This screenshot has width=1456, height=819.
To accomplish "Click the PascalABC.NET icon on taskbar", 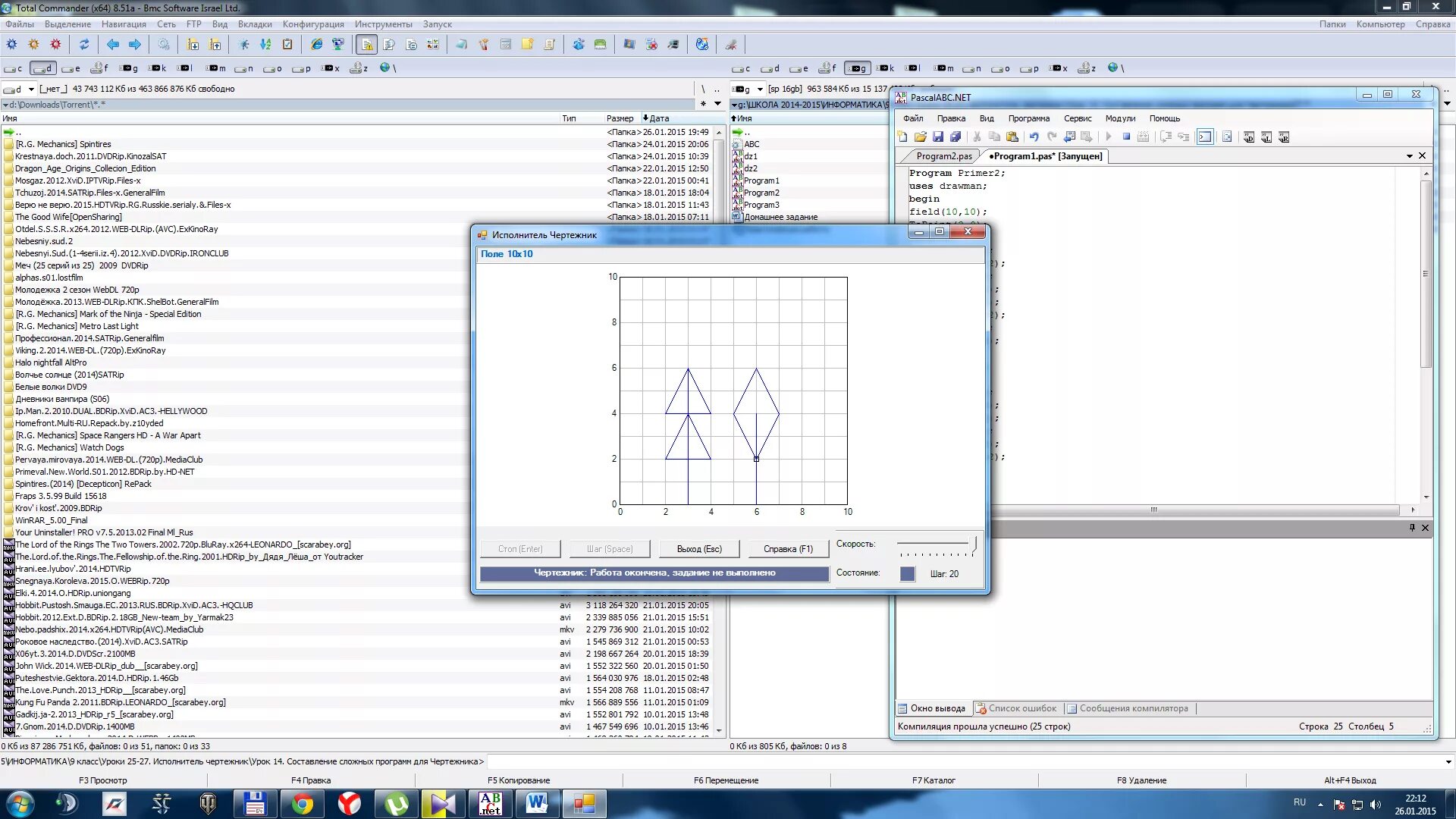I will coord(490,803).
